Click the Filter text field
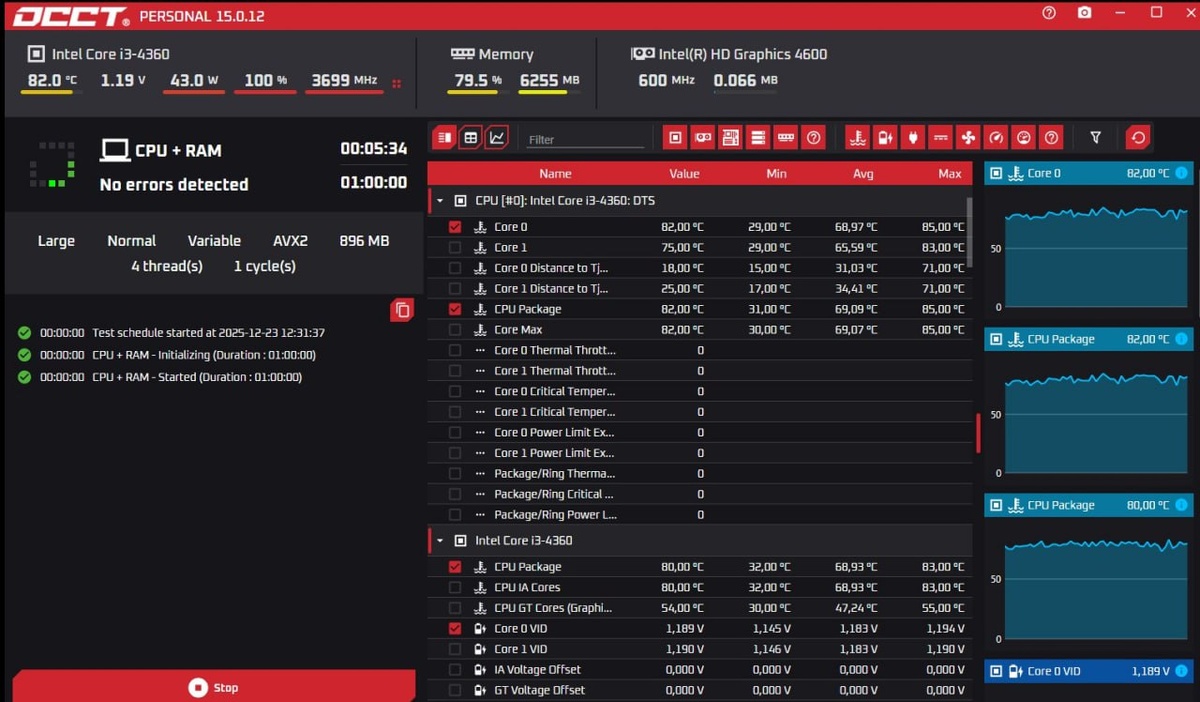 click(x=586, y=139)
